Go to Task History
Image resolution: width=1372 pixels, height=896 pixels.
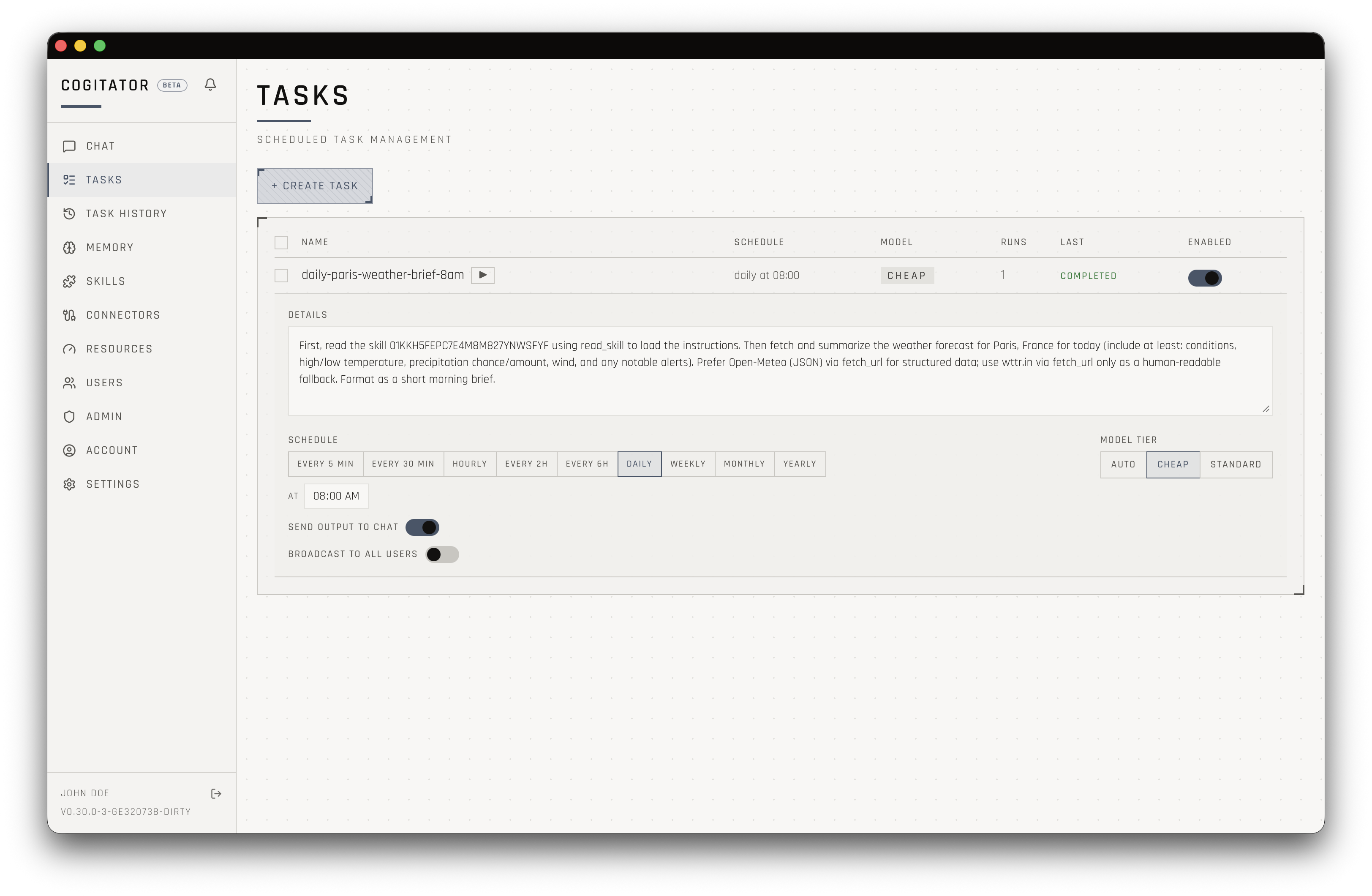coord(142,213)
